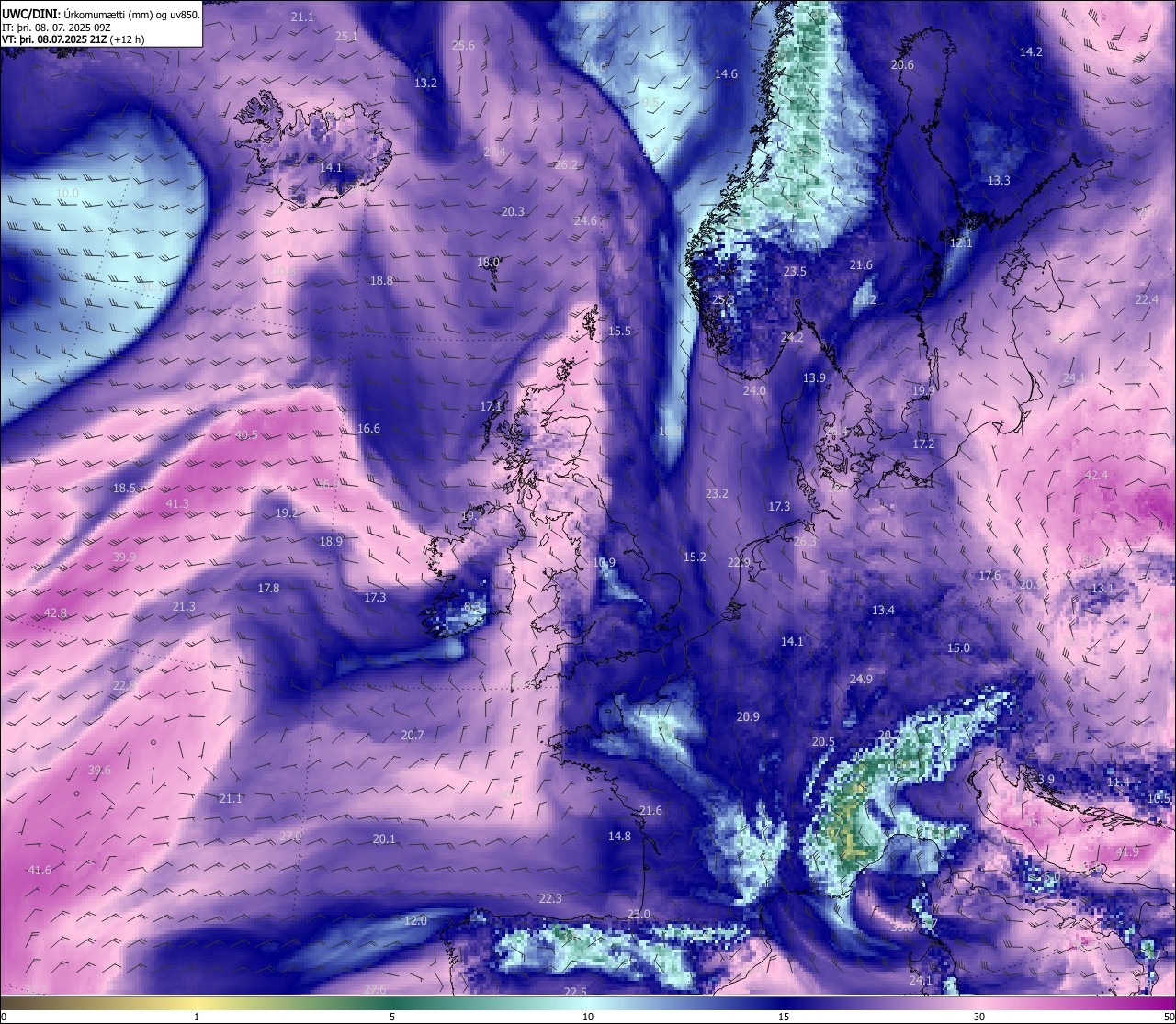Click the value 17.6 over Poland

coord(989,575)
